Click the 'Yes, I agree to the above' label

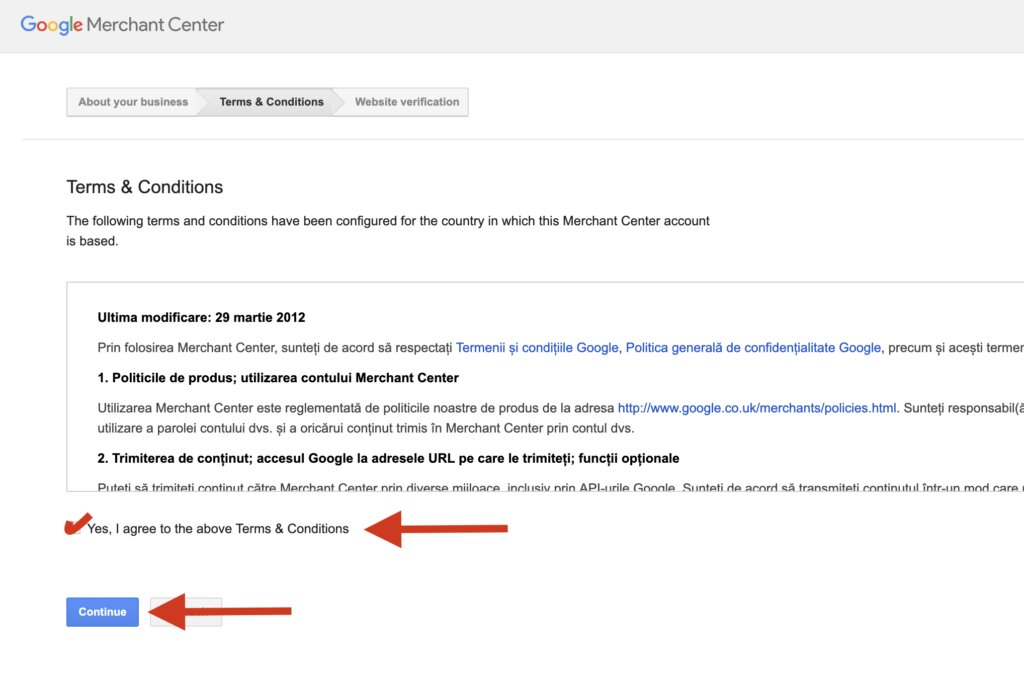[x=217, y=529]
